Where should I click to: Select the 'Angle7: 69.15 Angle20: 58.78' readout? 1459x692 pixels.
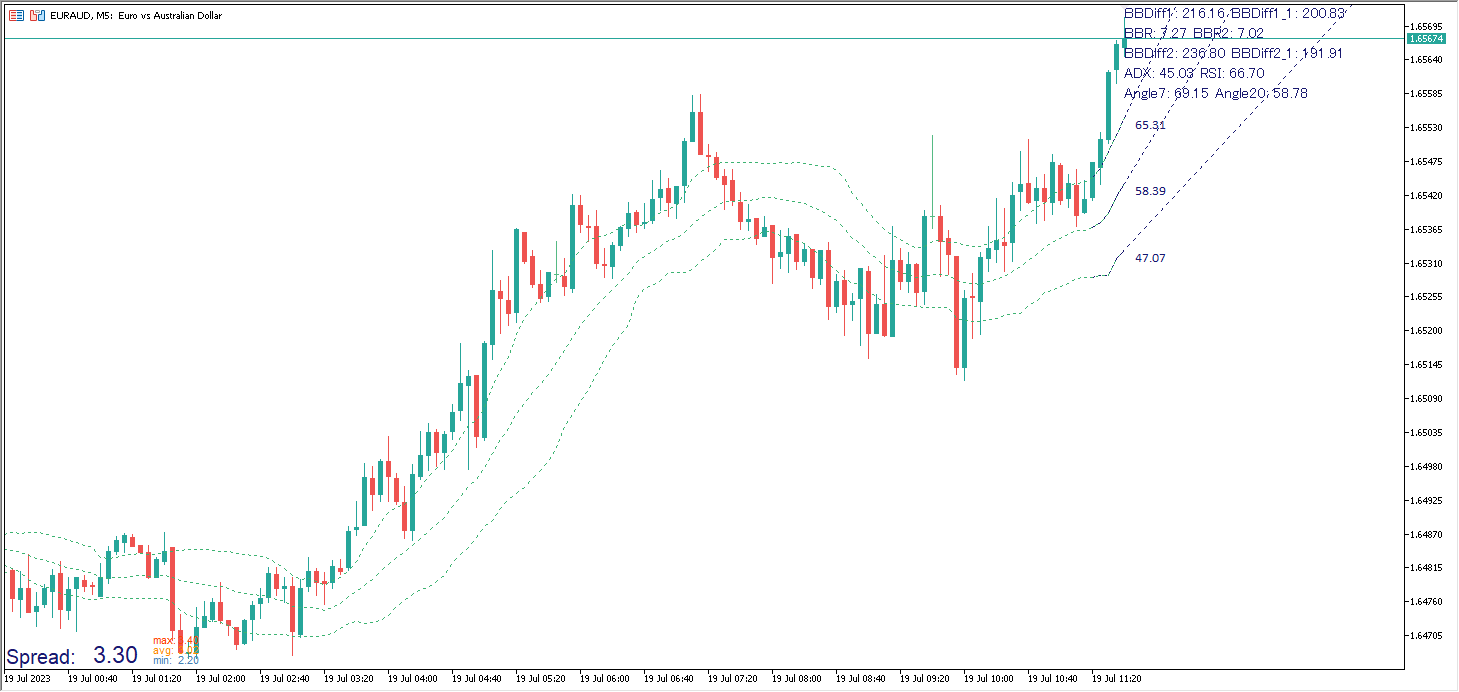pyautogui.click(x=1215, y=93)
